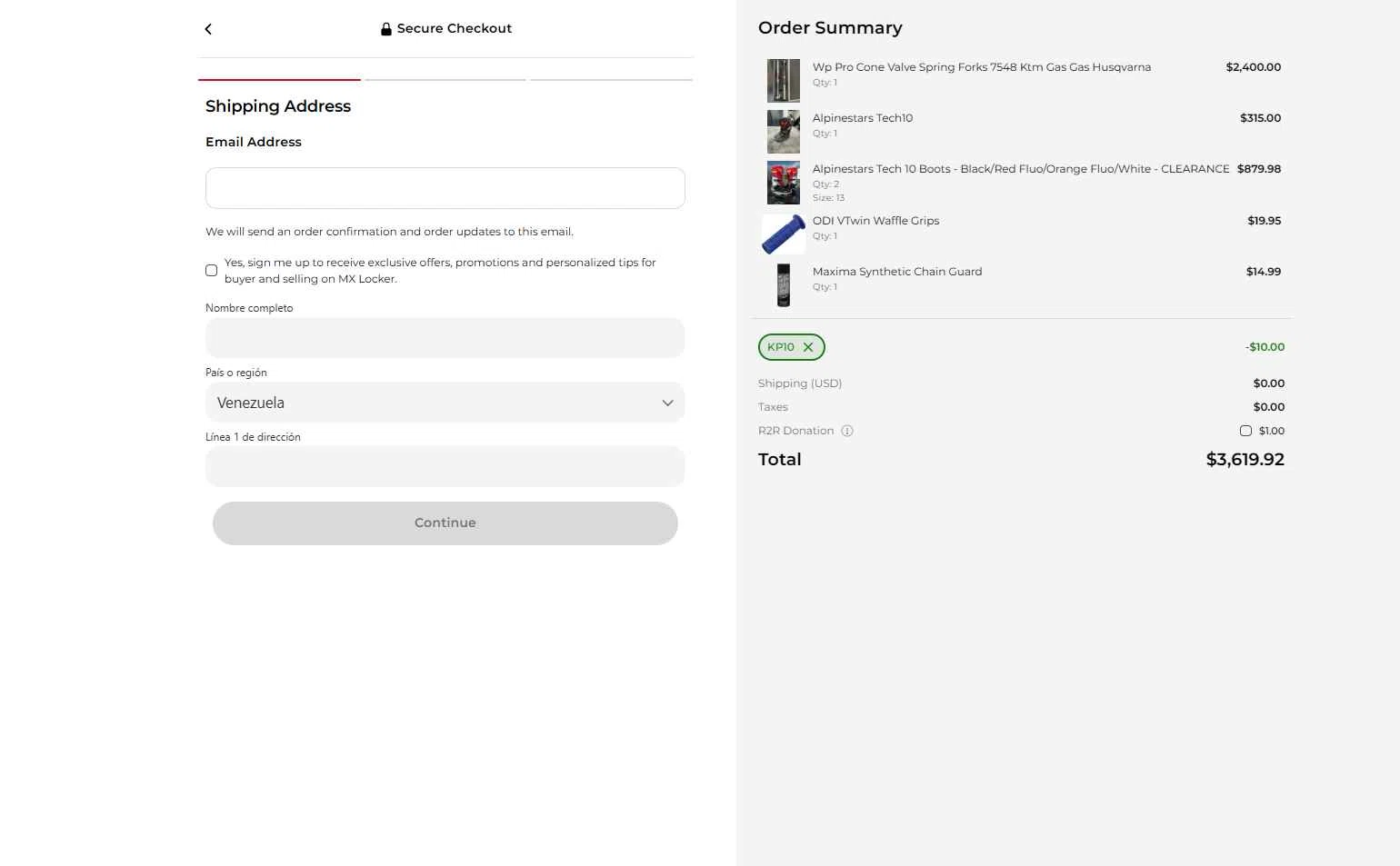Click the Shipping (USD) label
Screen dimensions: 1400x866
(800, 383)
